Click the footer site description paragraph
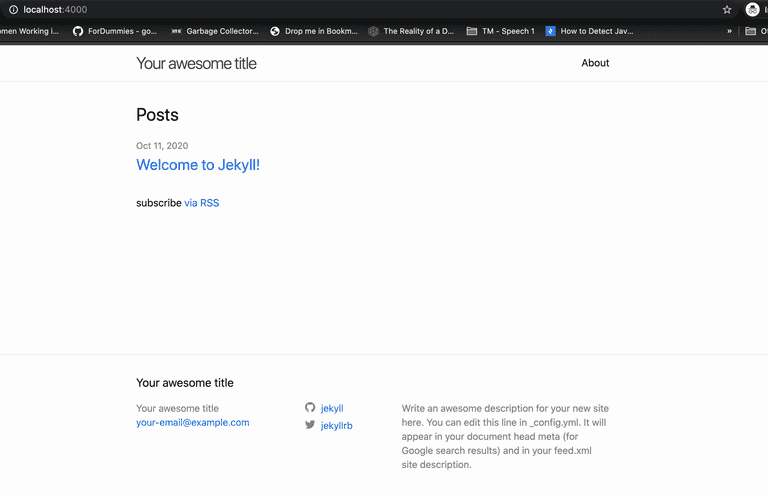Image resolution: width=768 pixels, height=496 pixels. [x=505, y=436]
